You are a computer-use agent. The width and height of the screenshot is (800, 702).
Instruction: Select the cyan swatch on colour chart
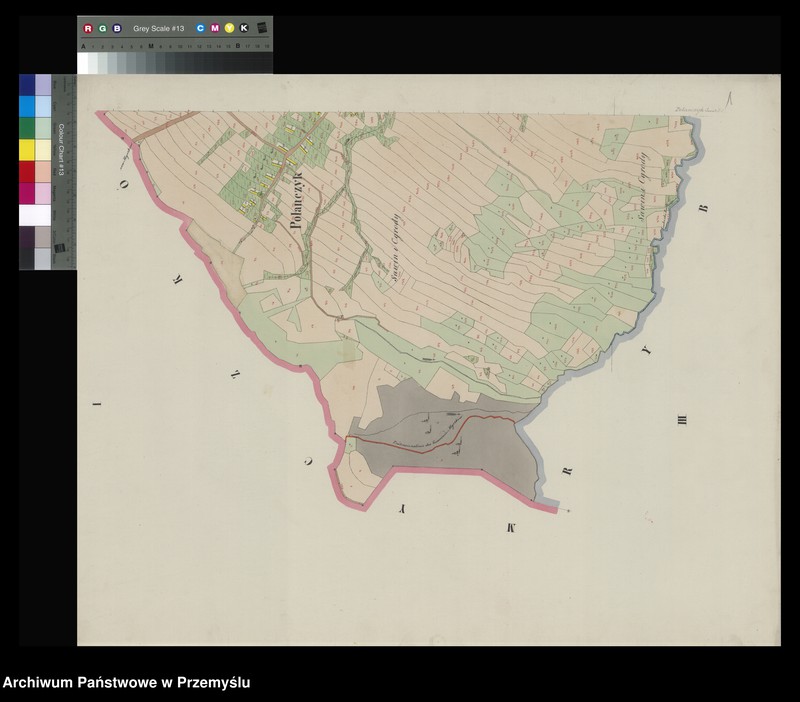pos(27,106)
